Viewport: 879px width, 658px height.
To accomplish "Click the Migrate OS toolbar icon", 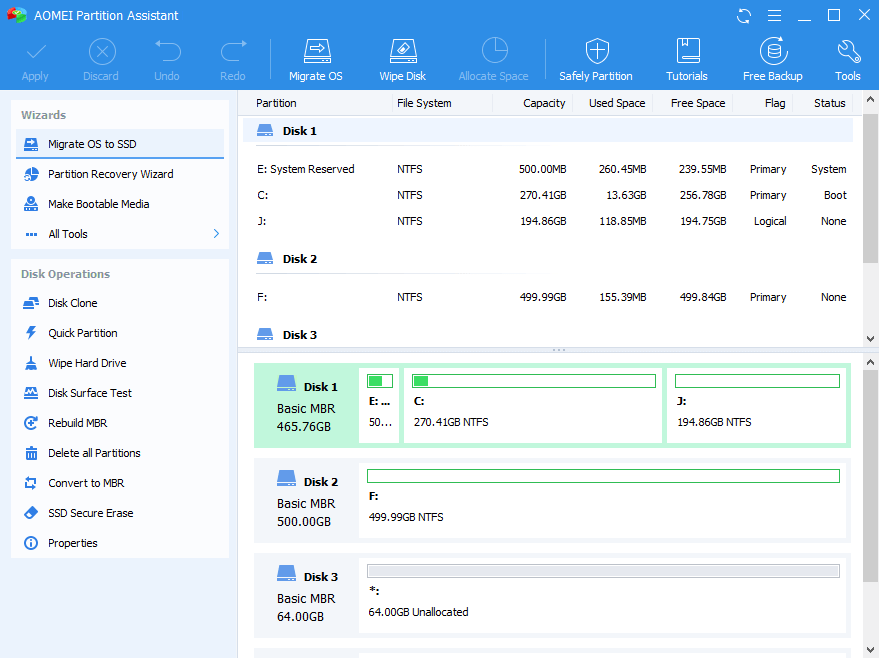I will tap(315, 59).
